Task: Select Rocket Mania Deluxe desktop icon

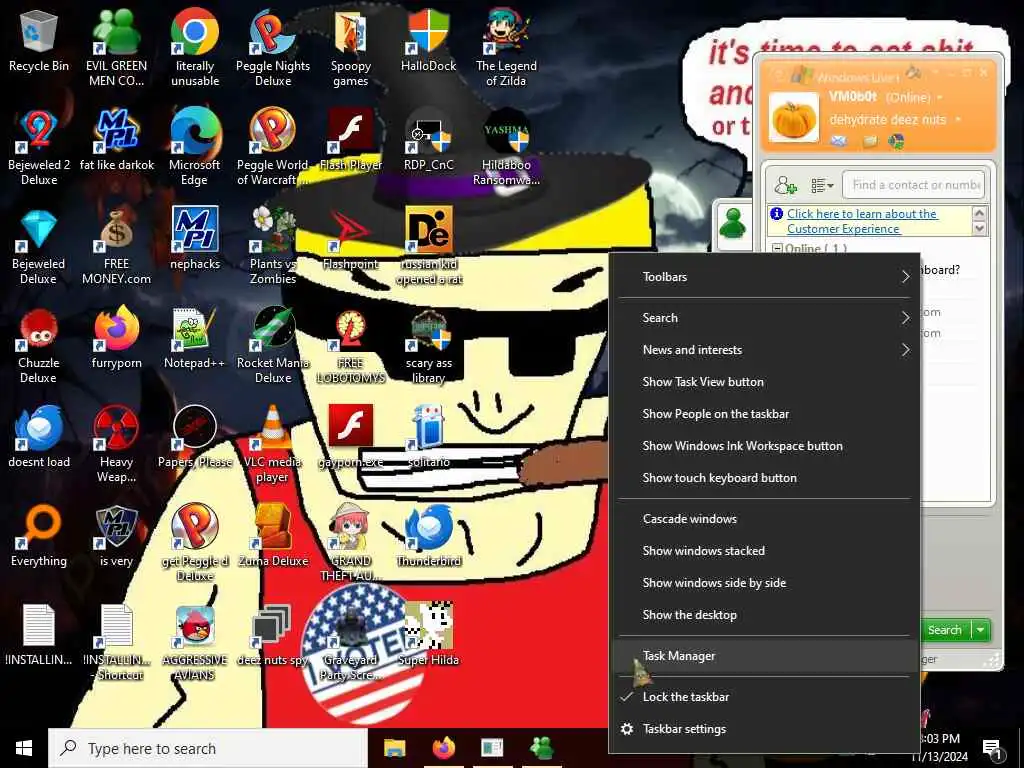Action: click(273, 345)
